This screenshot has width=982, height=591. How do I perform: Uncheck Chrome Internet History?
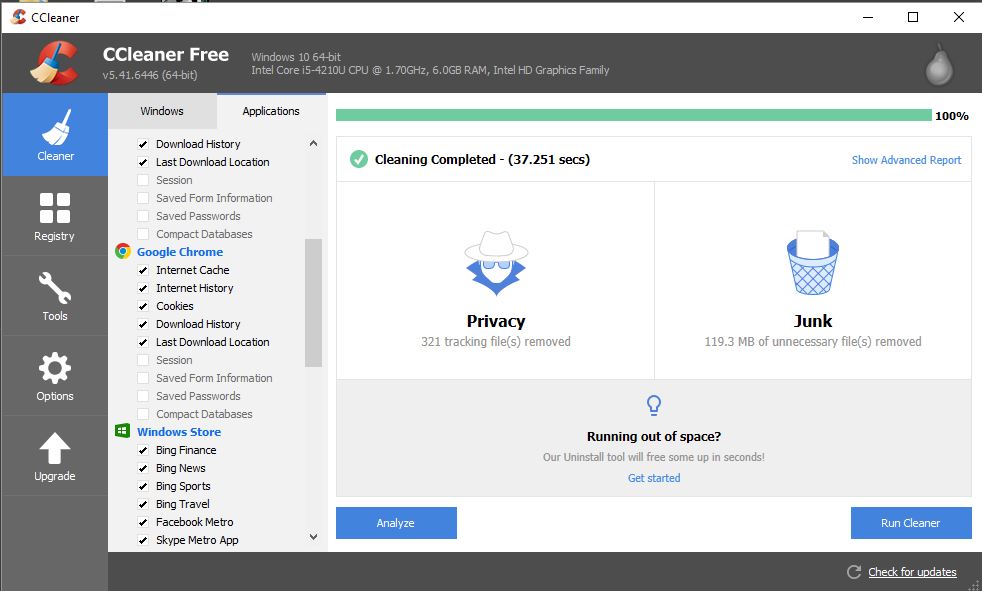(x=143, y=289)
